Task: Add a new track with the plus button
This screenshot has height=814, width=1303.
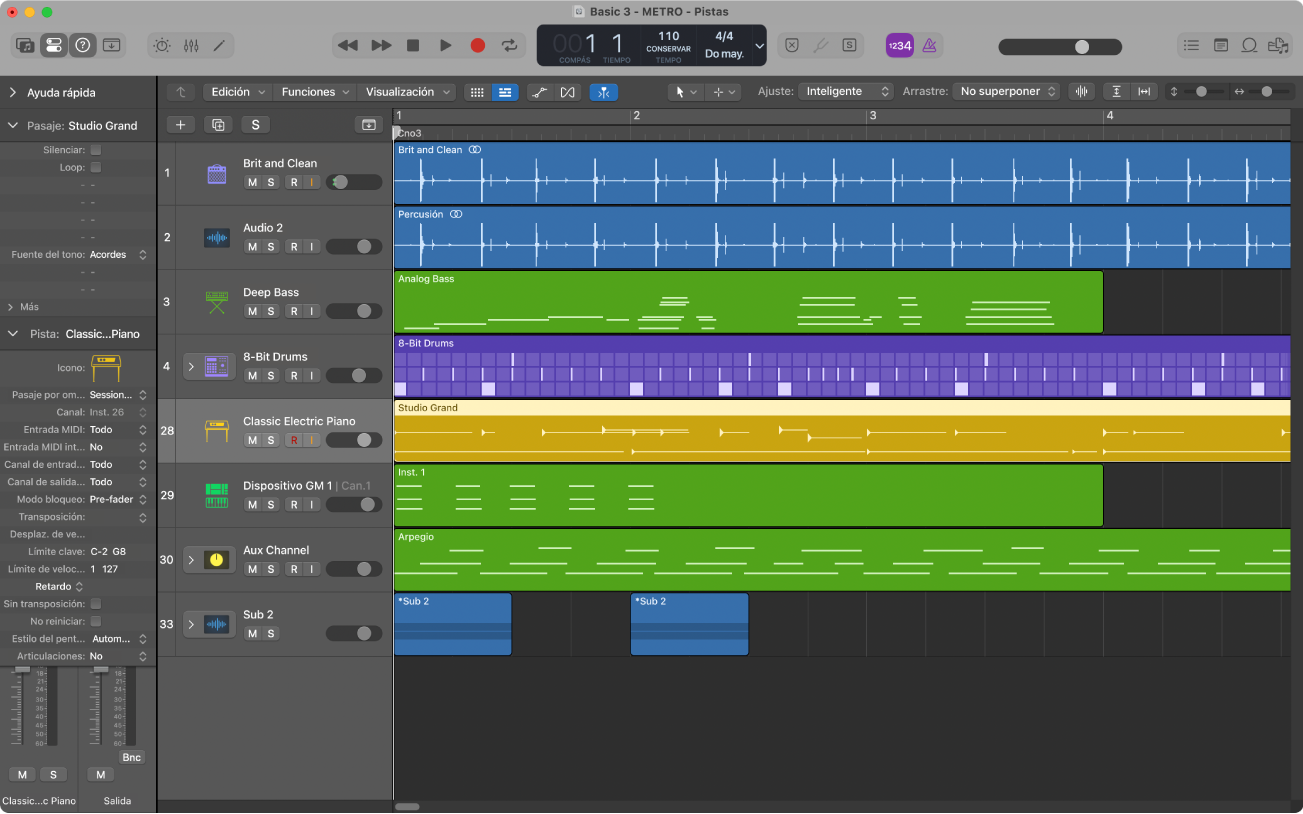Action: tap(181, 124)
